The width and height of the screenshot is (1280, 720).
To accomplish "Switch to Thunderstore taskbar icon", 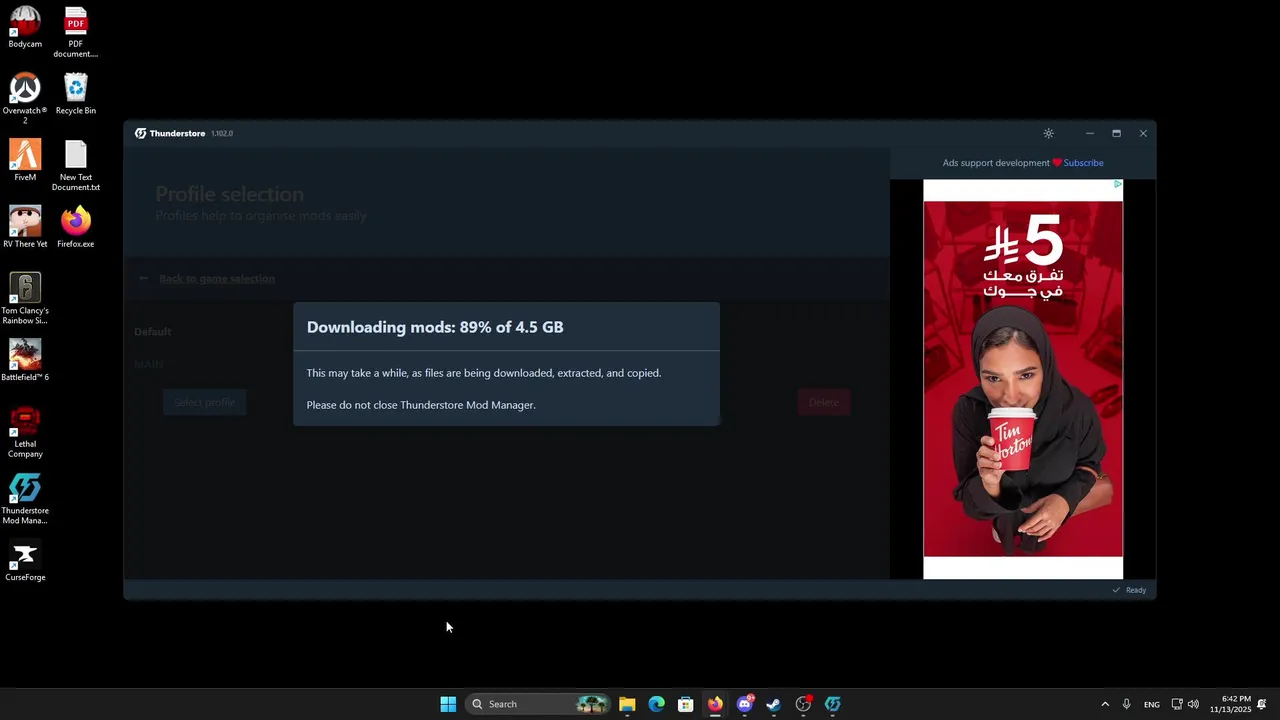I will coord(832,704).
